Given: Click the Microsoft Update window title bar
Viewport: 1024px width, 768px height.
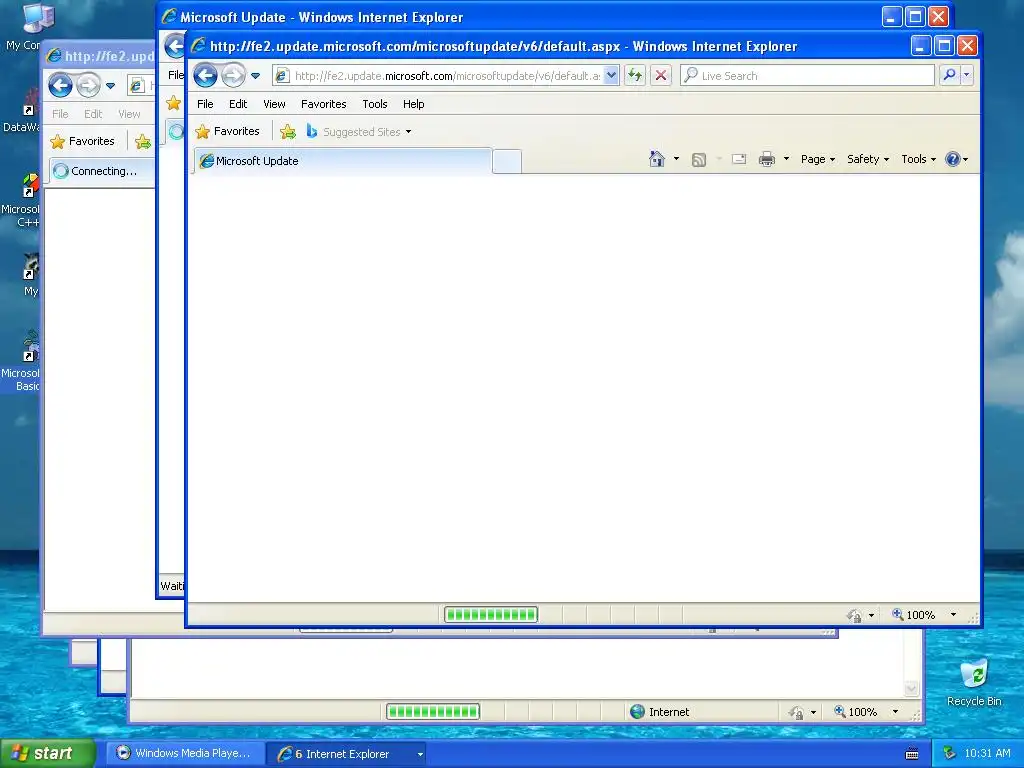Looking at the screenshot, I should [519, 16].
